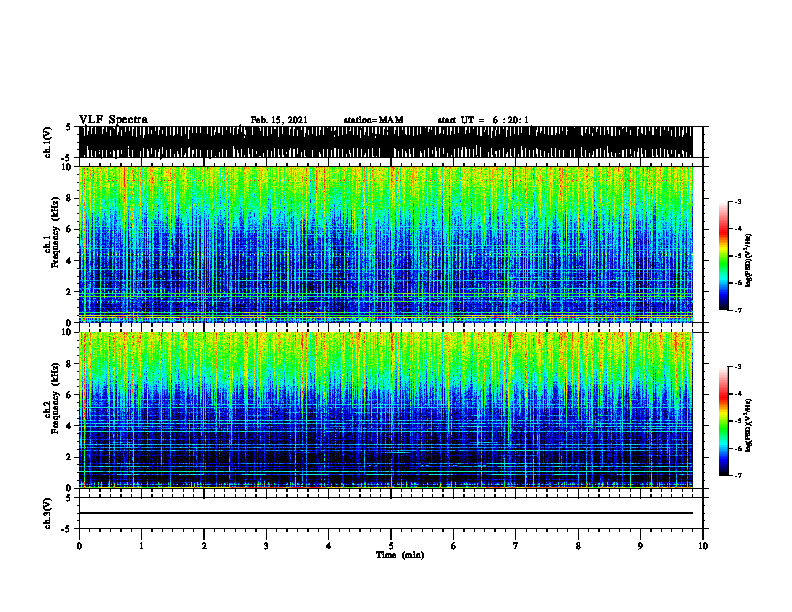Click ch.2 frequency tick label '2'
Screen dimensions: 792x612
pos(69,457)
